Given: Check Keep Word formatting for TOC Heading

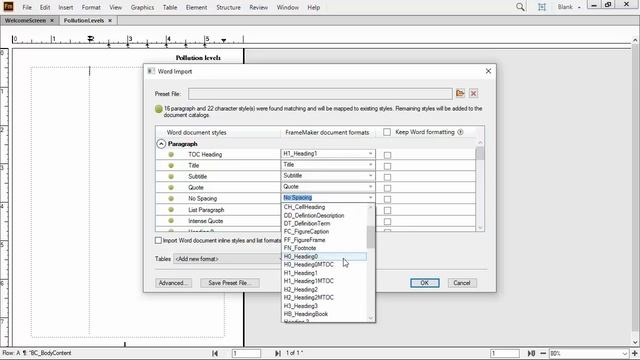Looking at the screenshot, I should [387, 155].
